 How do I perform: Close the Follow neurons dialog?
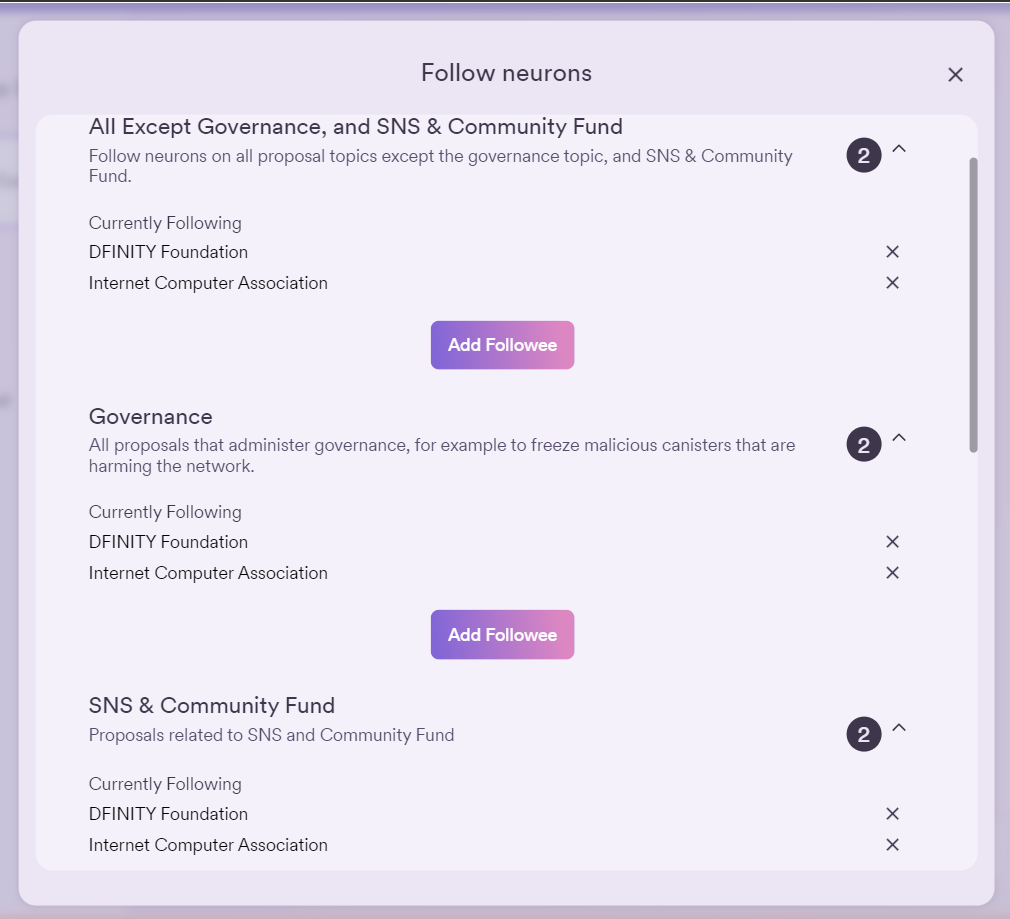click(x=955, y=75)
